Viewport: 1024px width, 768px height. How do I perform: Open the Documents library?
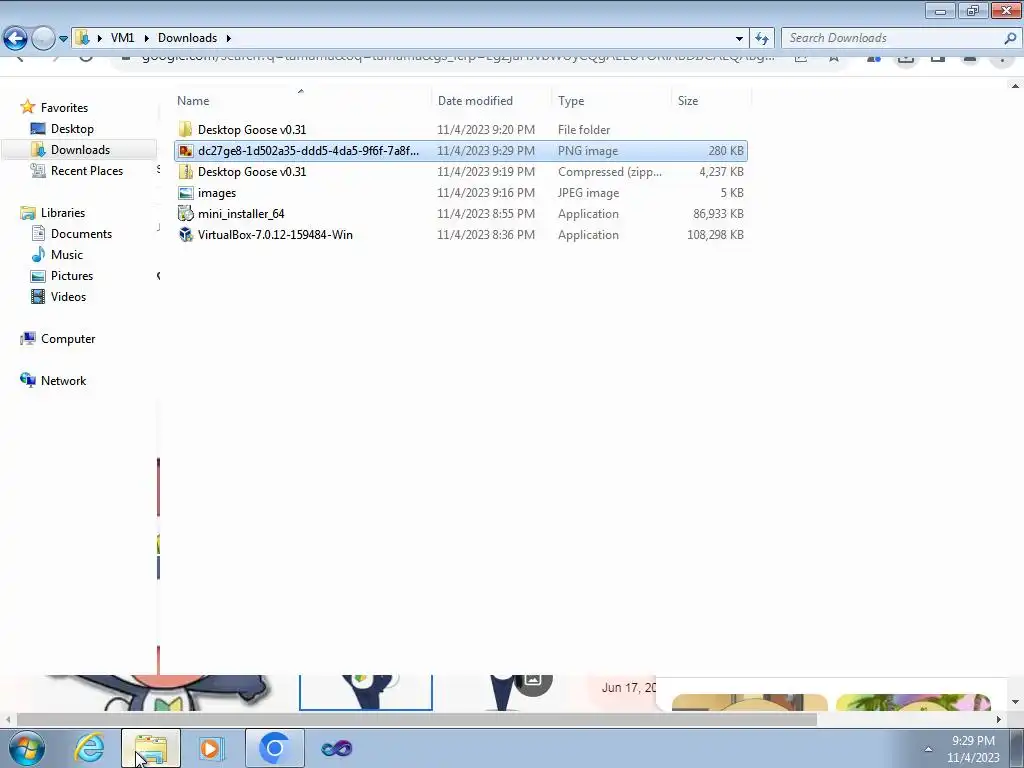pos(81,234)
